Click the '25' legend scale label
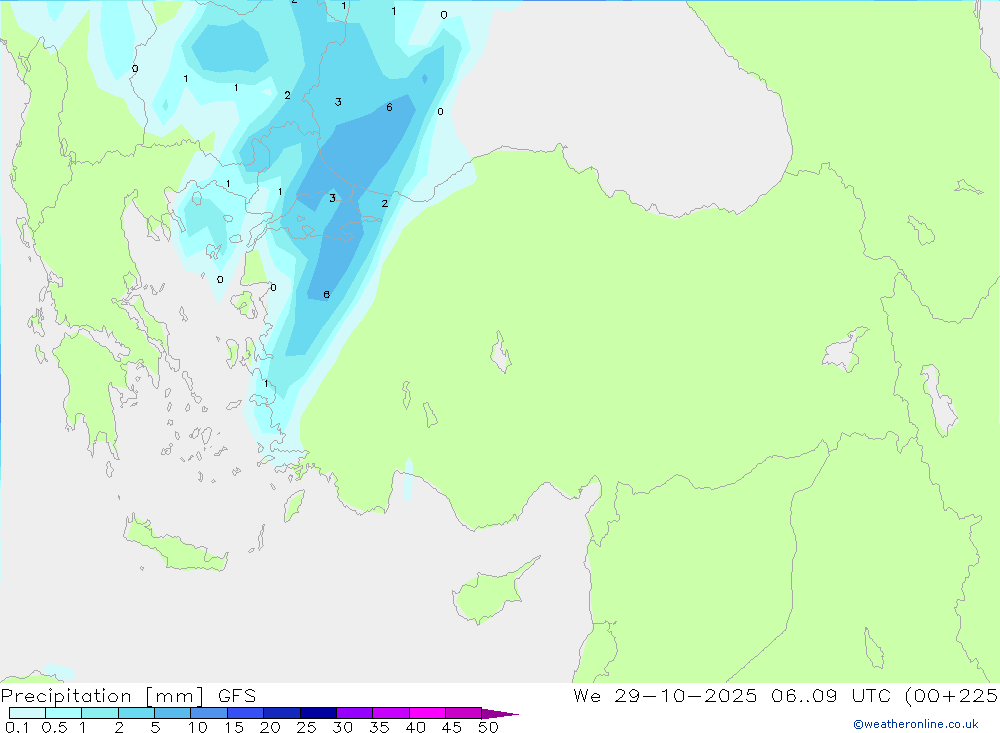 pyautogui.click(x=306, y=727)
